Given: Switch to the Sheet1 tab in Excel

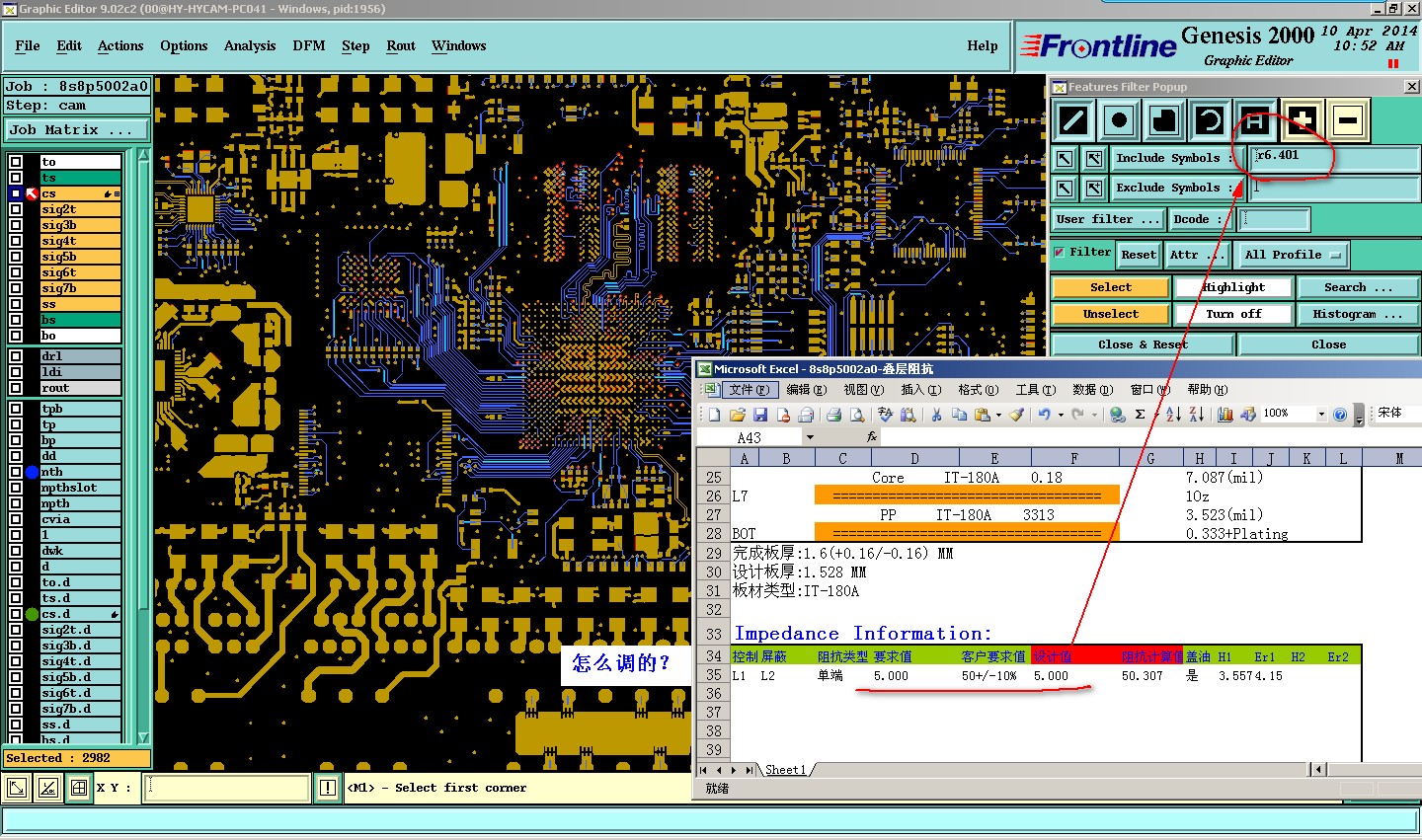Looking at the screenshot, I should click(785, 770).
